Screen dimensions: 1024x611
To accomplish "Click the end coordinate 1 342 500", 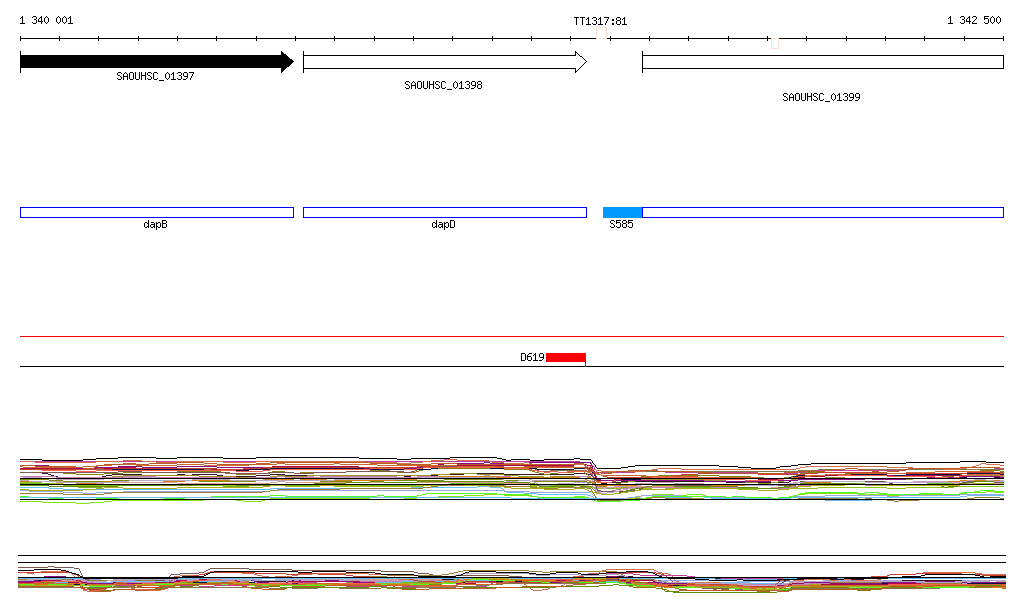I will point(974,21).
